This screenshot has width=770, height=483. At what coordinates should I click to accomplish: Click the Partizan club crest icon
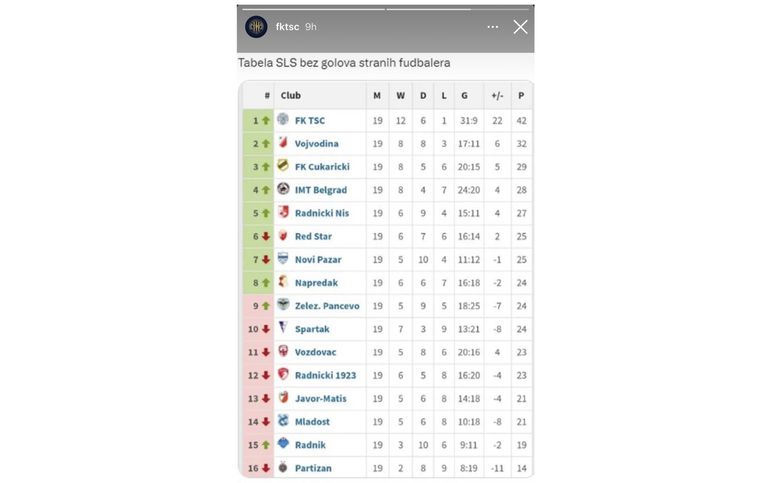point(283,467)
